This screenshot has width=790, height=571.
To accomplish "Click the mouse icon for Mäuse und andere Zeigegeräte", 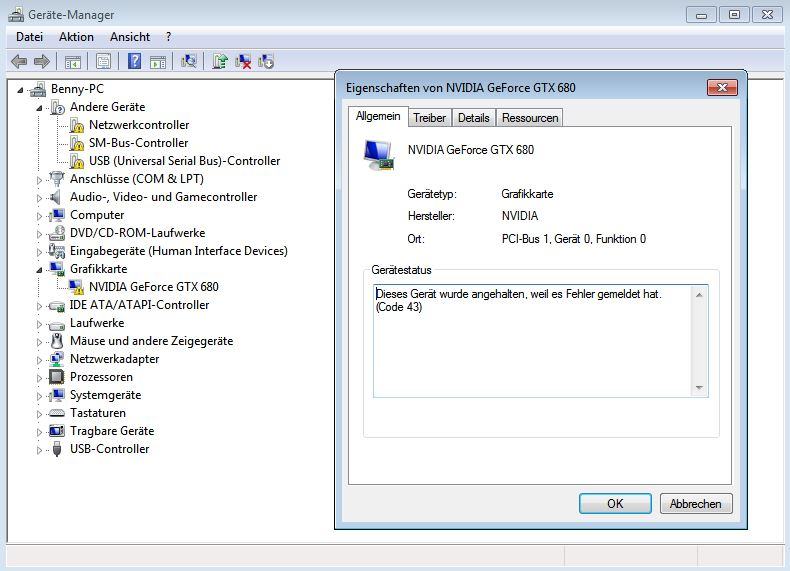I will point(57,341).
